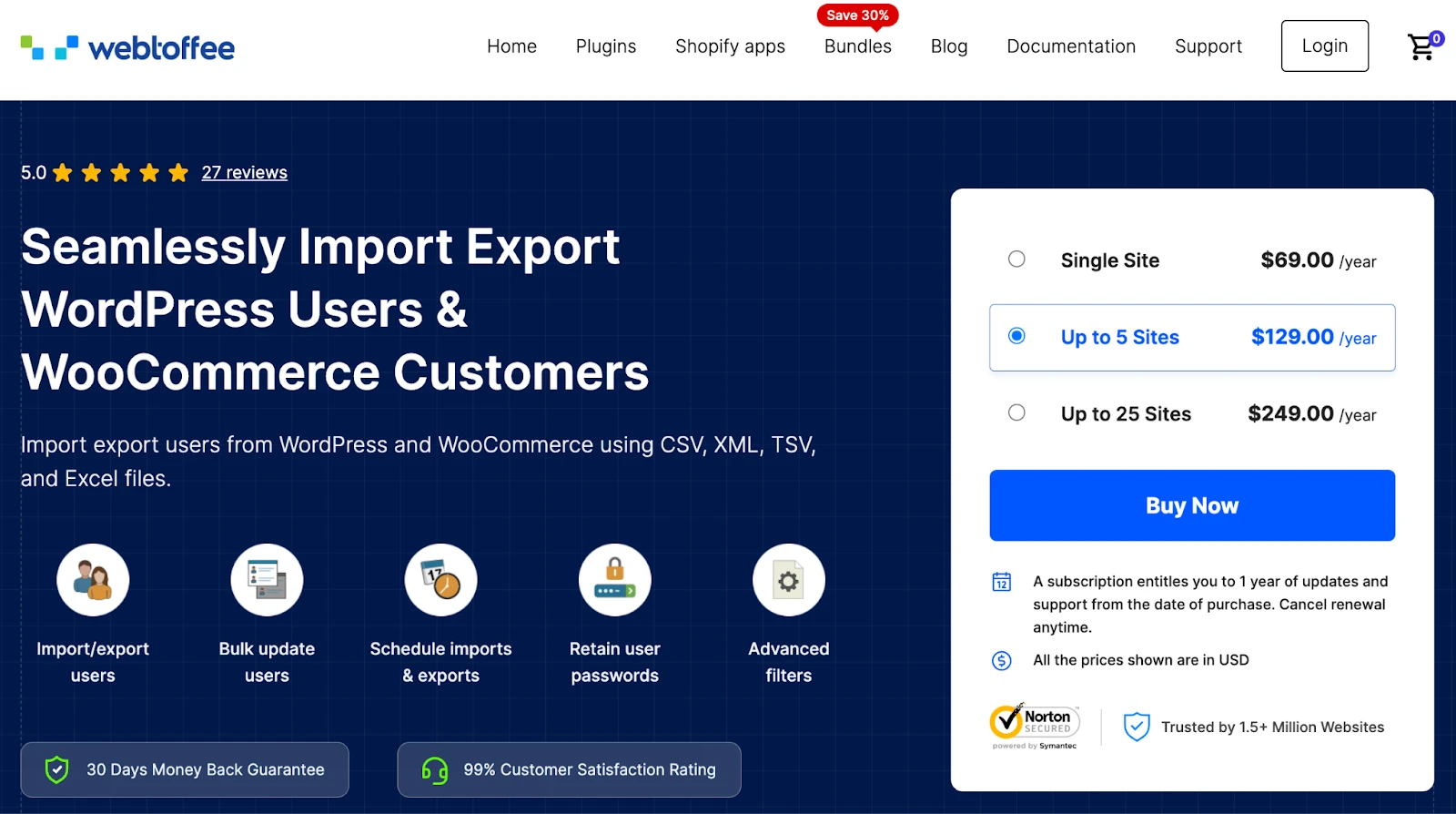The width and height of the screenshot is (1456, 814).
Task: Click the Save 30% badge
Action: click(858, 15)
